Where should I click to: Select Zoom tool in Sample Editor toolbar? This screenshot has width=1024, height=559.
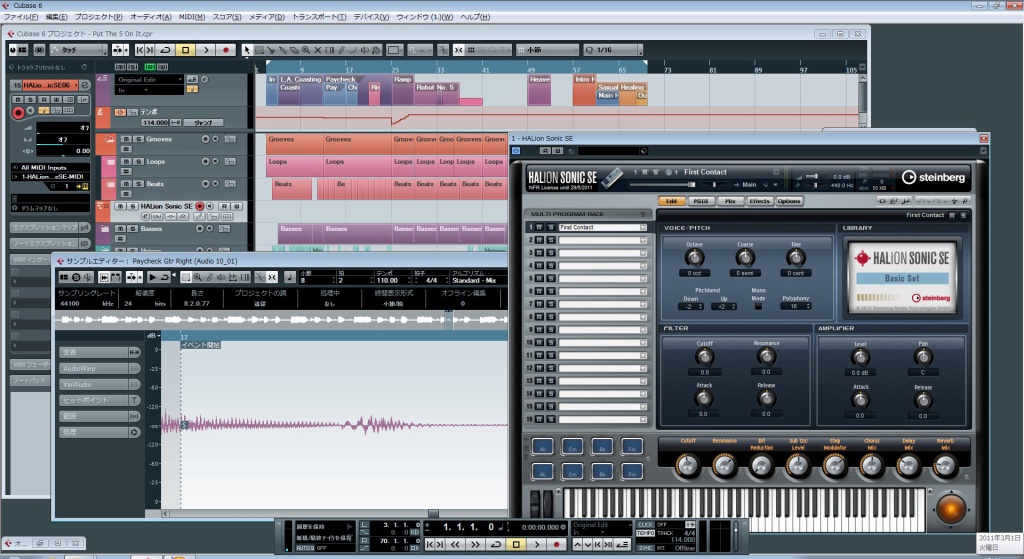(197, 278)
